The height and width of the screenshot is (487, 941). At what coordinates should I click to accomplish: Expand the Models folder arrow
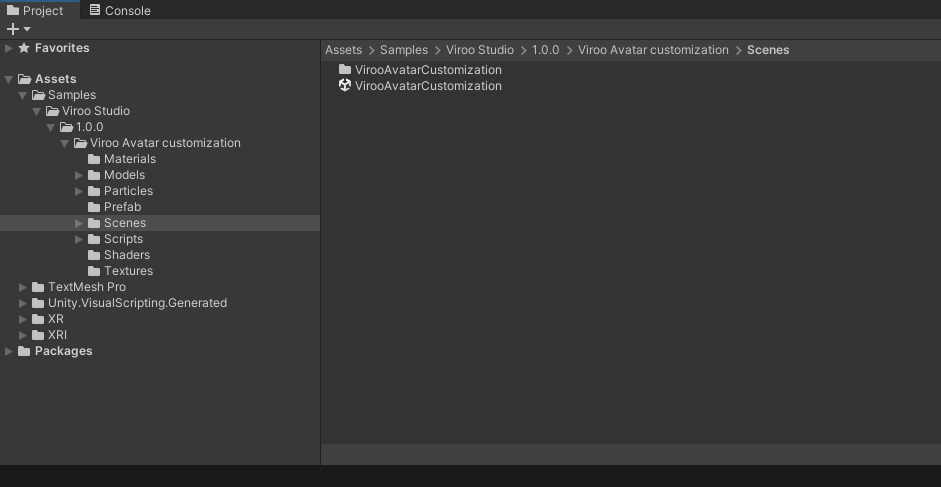(80, 175)
